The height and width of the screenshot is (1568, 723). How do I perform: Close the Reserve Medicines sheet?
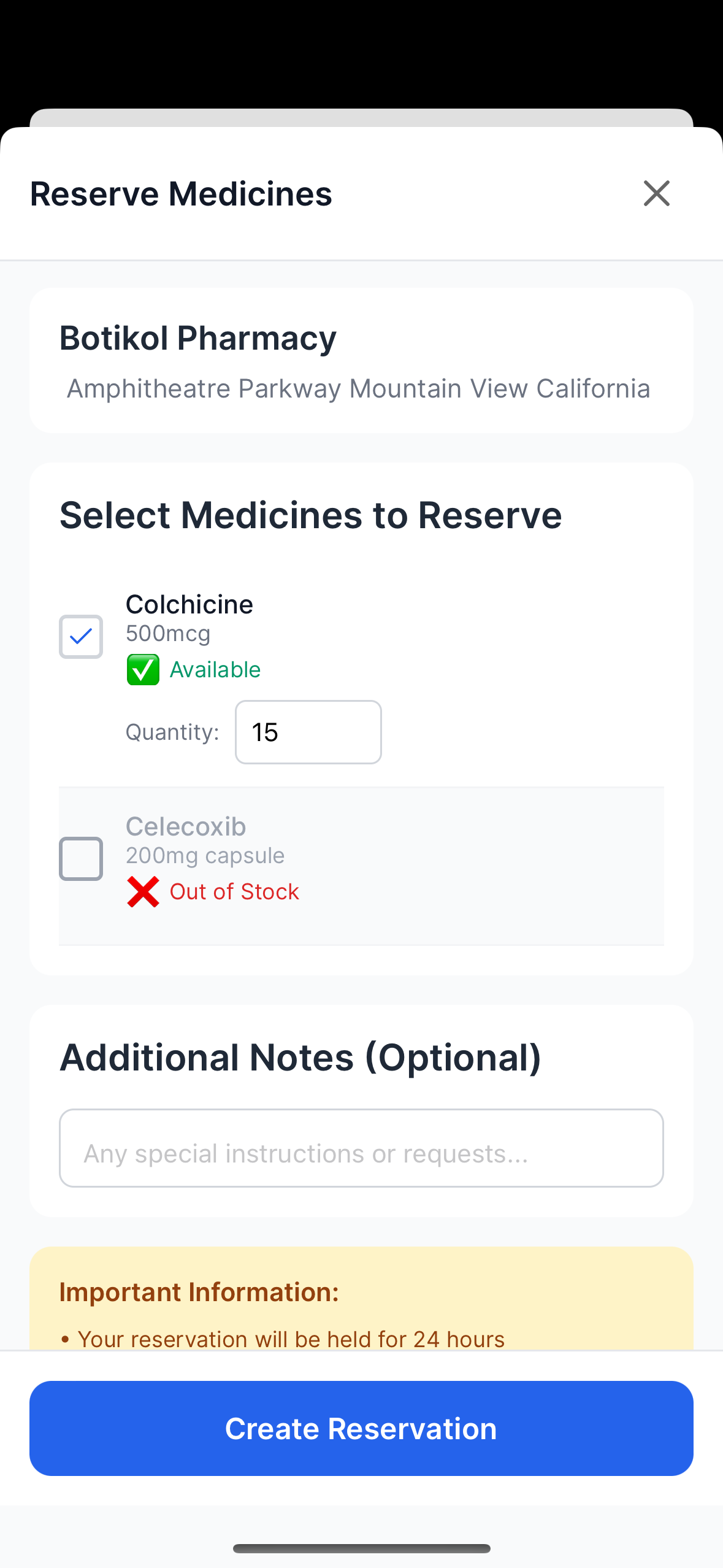tap(656, 194)
